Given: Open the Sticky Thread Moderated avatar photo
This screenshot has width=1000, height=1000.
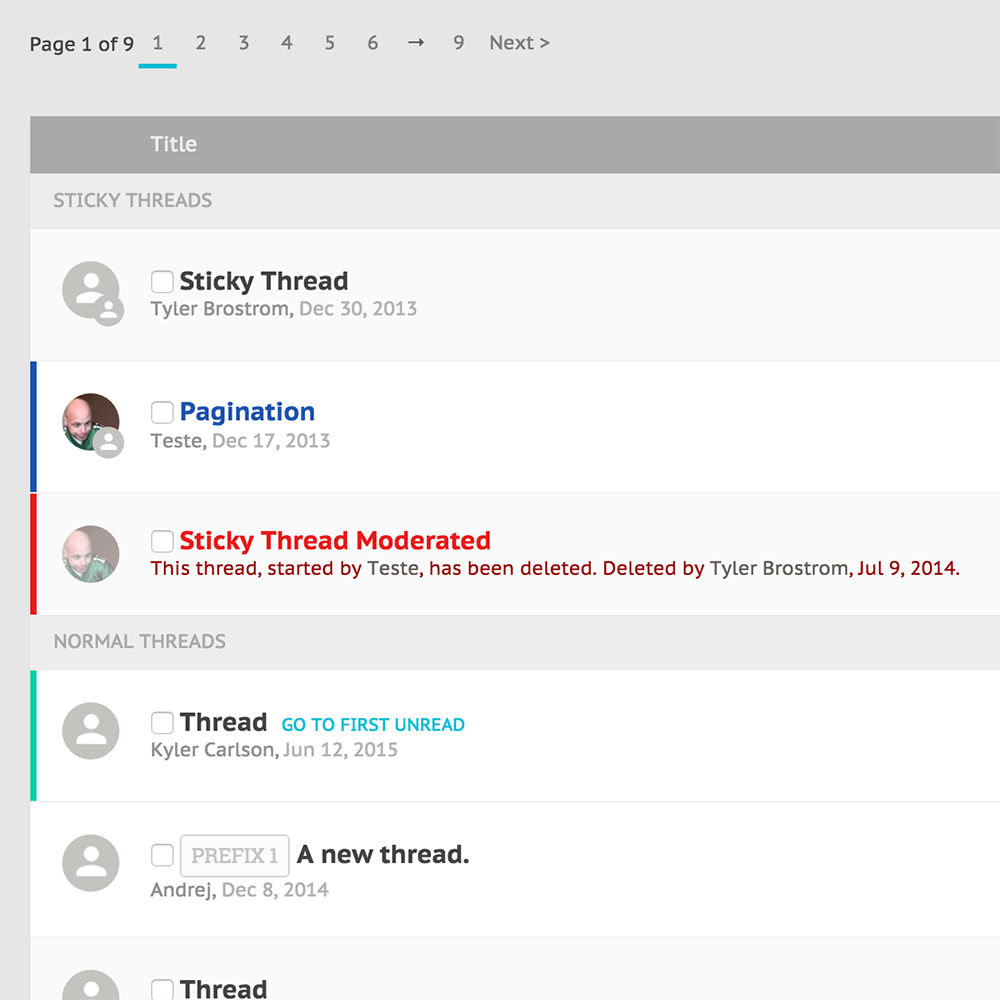Looking at the screenshot, I should click(91, 554).
